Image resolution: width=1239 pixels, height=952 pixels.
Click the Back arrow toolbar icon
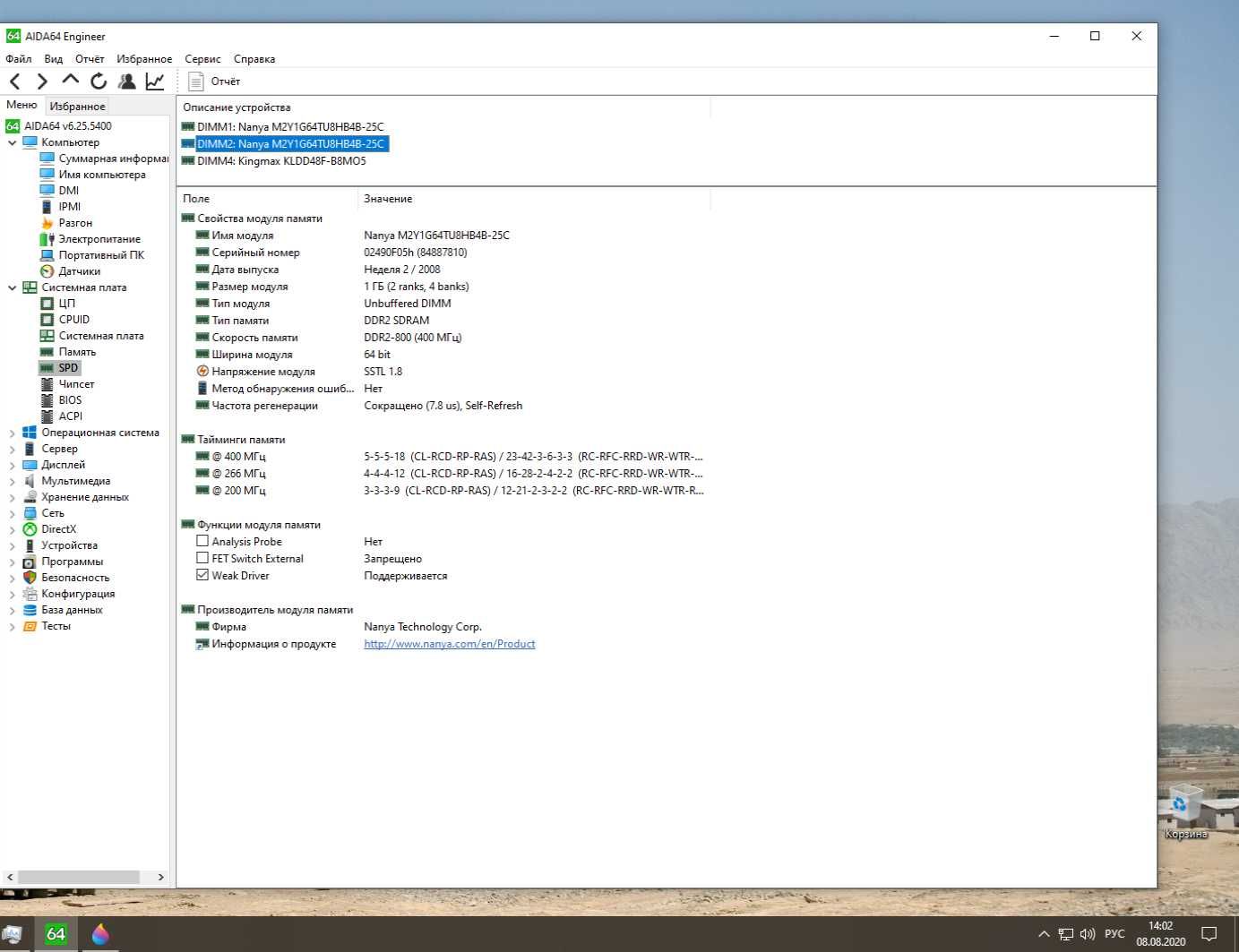pos(15,81)
